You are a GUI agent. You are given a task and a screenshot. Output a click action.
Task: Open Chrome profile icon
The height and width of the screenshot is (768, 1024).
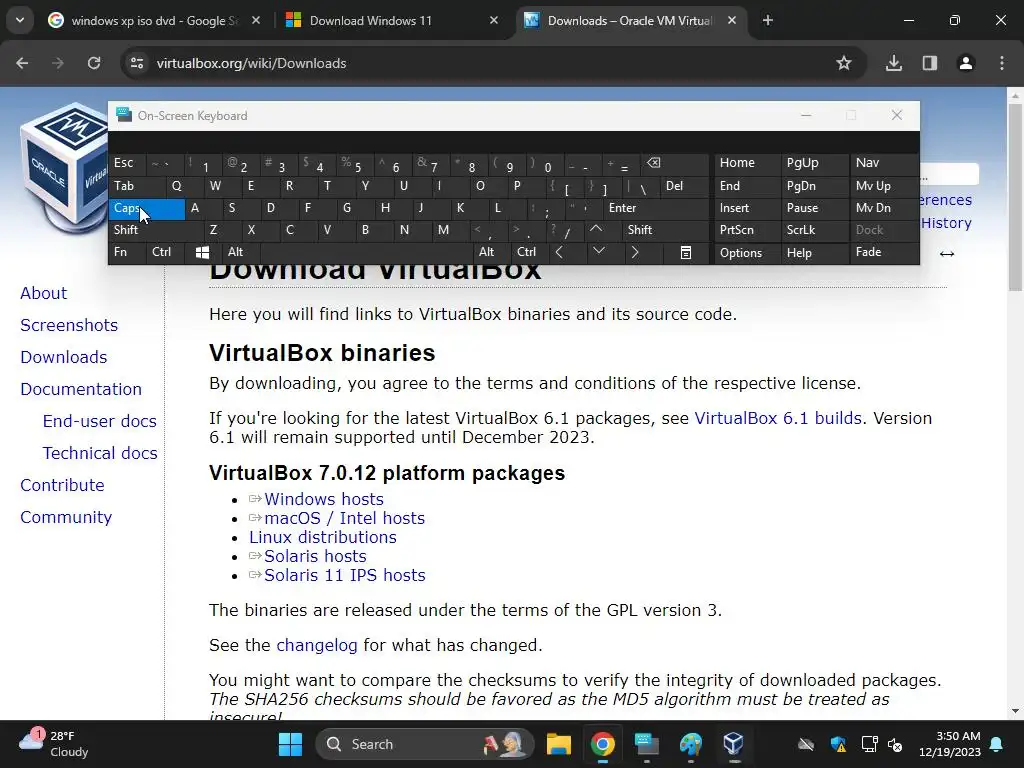pyautogui.click(x=966, y=63)
